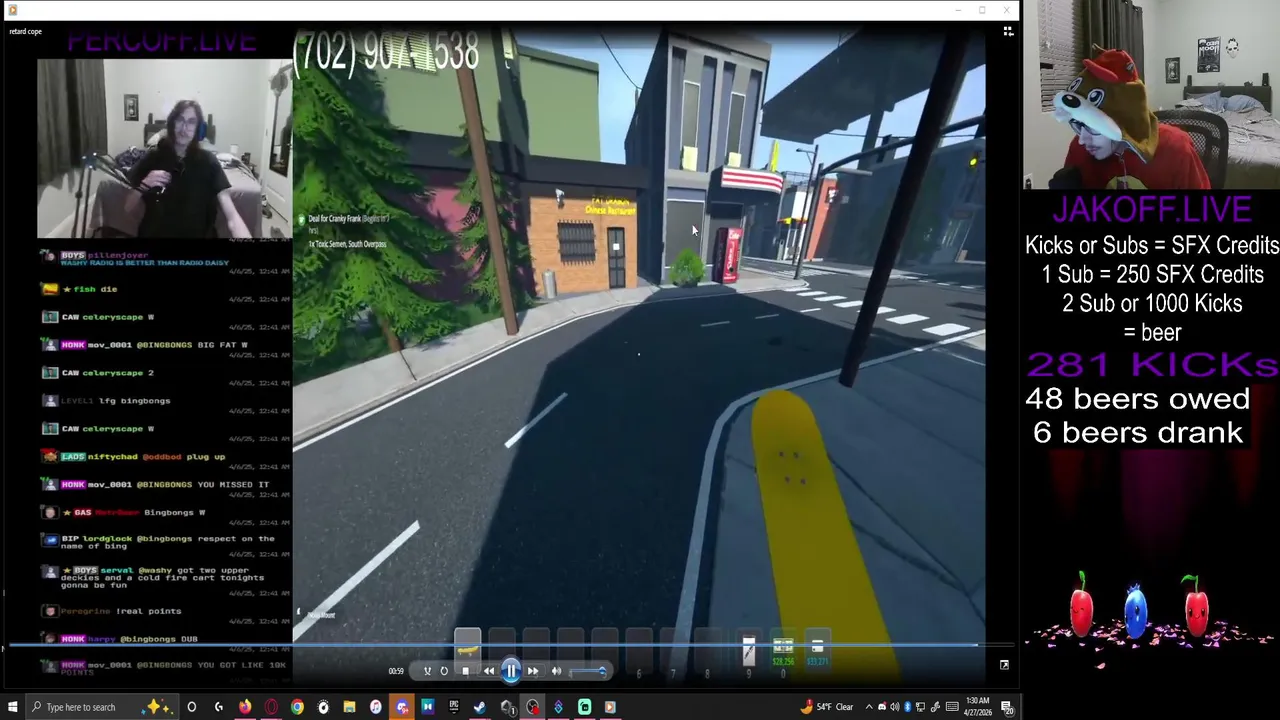Click chat message 'YOU MISSED IT'

point(232,485)
